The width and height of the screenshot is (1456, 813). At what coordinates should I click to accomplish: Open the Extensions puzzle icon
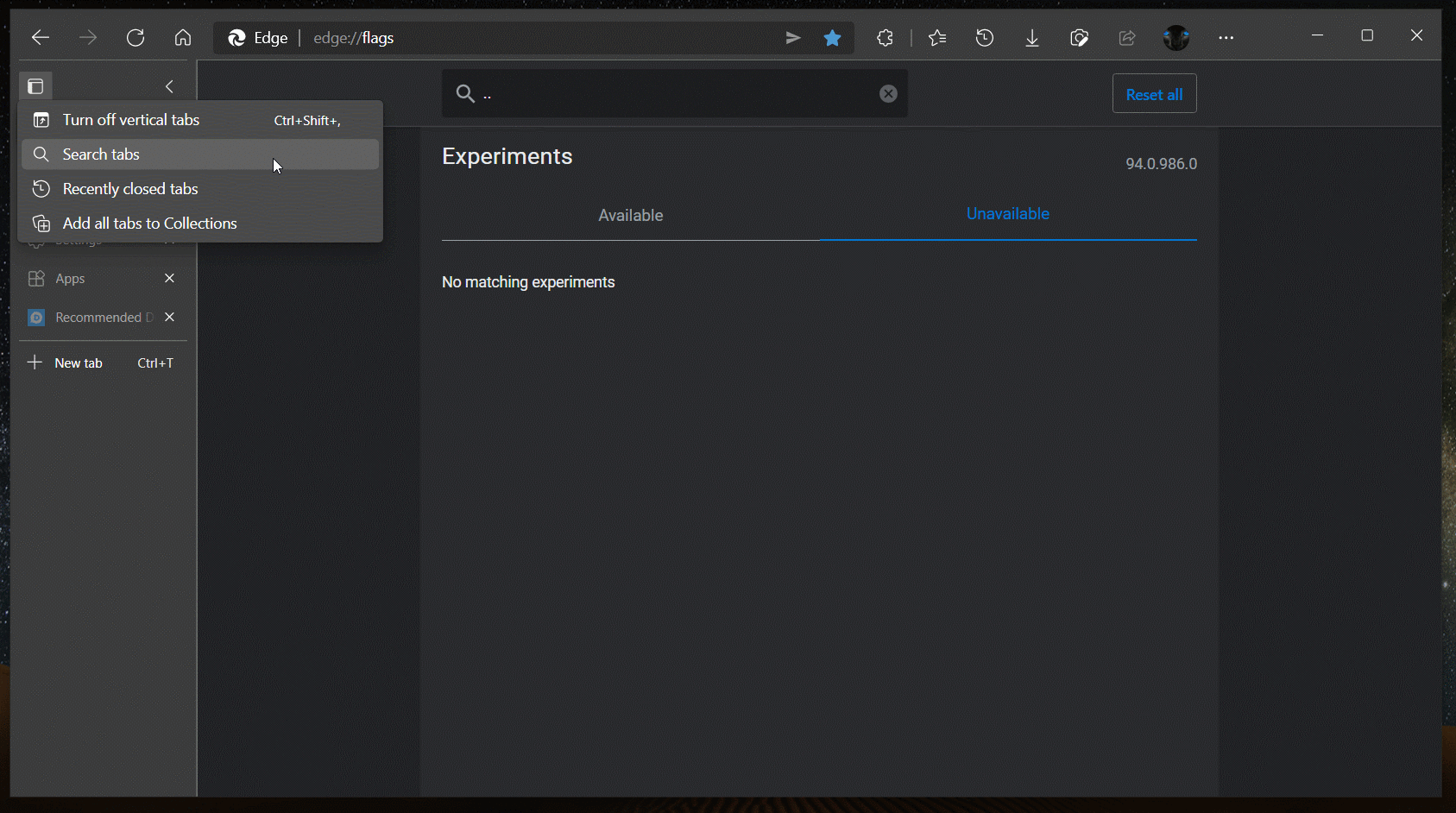[x=885, y=38]
